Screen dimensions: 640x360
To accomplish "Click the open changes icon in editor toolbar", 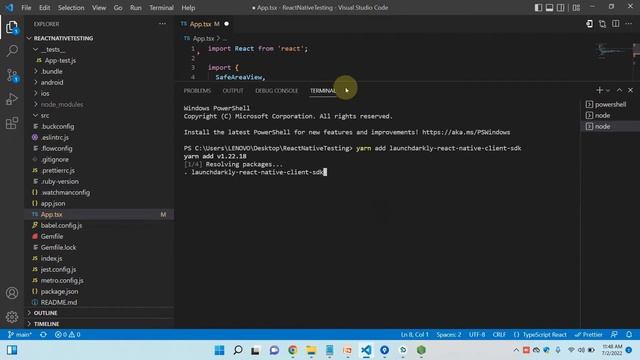I will (602, 24).
